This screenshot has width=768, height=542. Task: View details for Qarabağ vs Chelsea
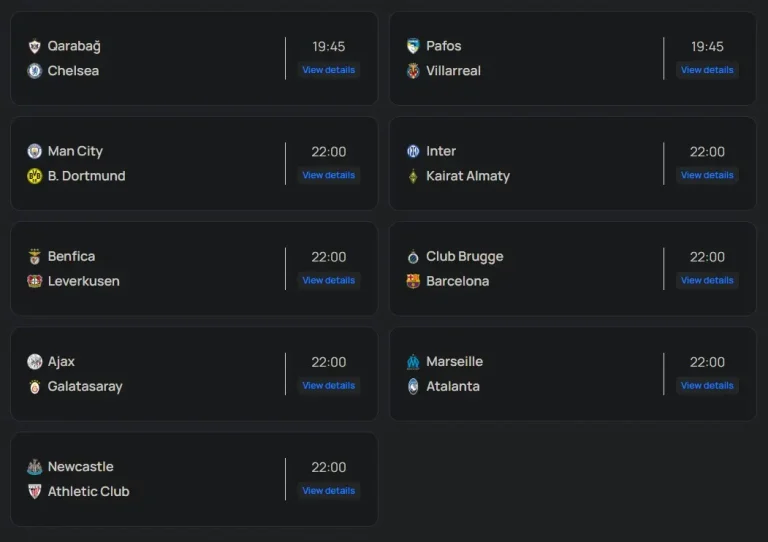point(328,70)
